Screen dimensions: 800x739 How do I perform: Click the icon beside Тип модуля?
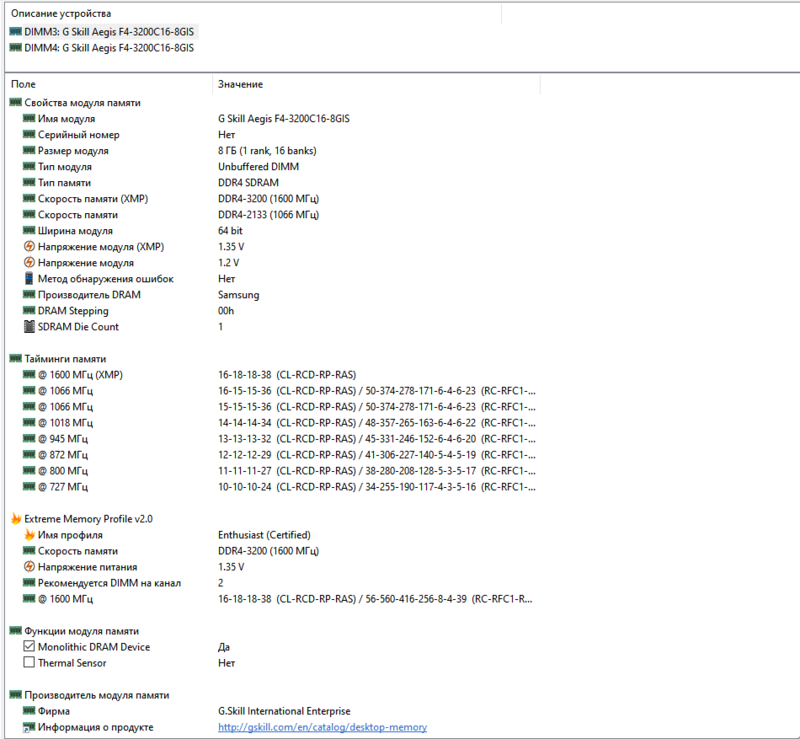[29, 166]
